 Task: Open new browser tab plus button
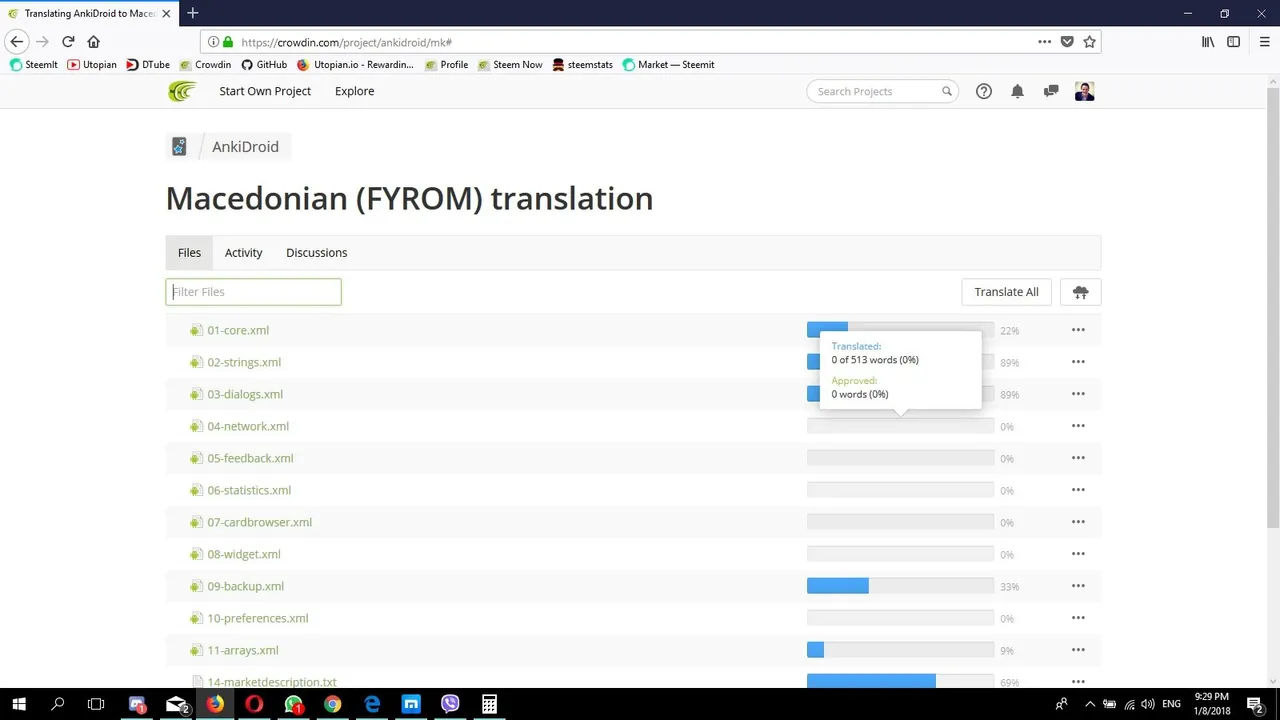point(192,13)
